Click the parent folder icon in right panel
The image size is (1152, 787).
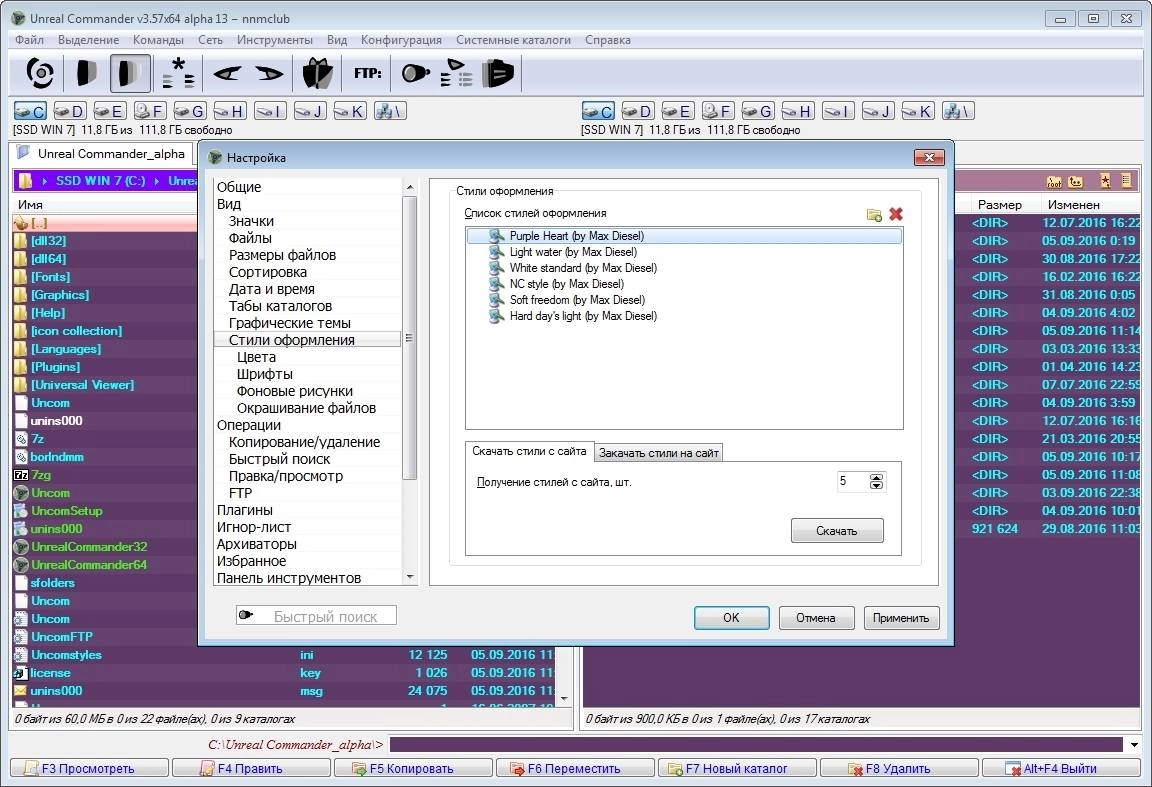[x=1076, y=181]
